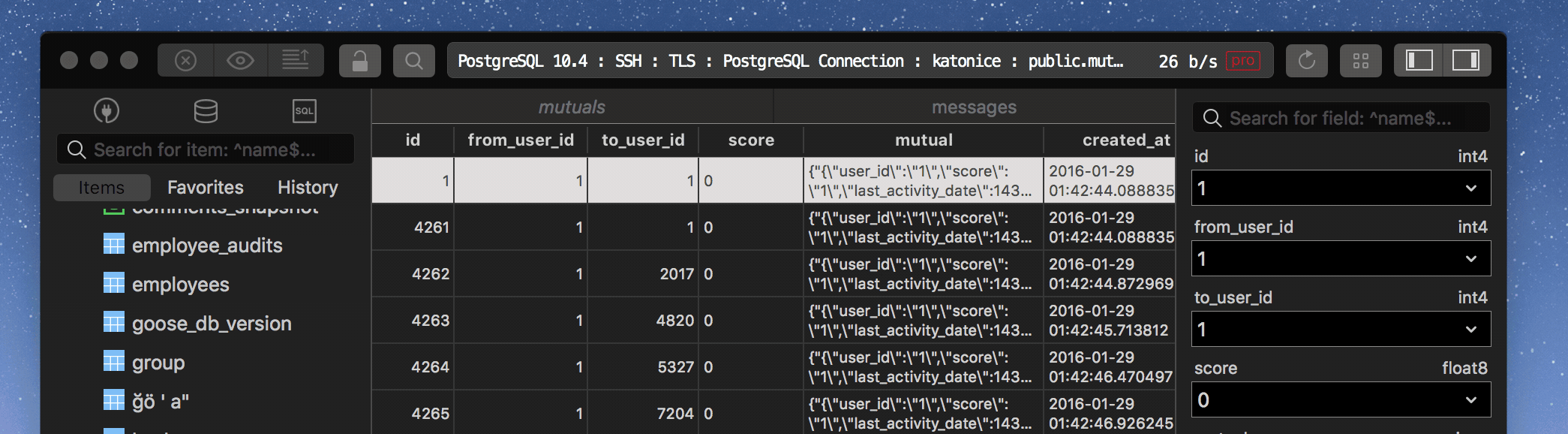Screen dimensions: 1568x434
Task: Click to_user_id cell 7204
Action: pos(643,413)
